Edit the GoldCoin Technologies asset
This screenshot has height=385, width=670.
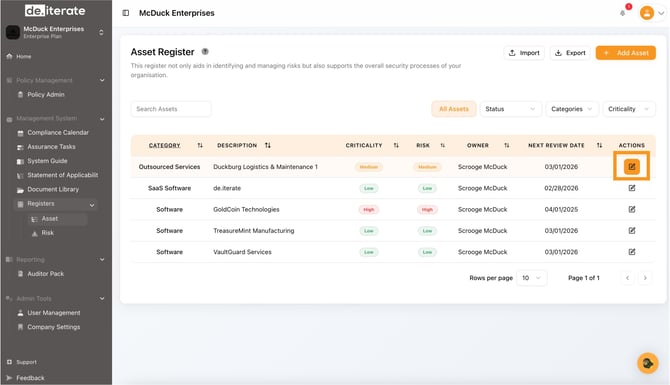(632, 209)
